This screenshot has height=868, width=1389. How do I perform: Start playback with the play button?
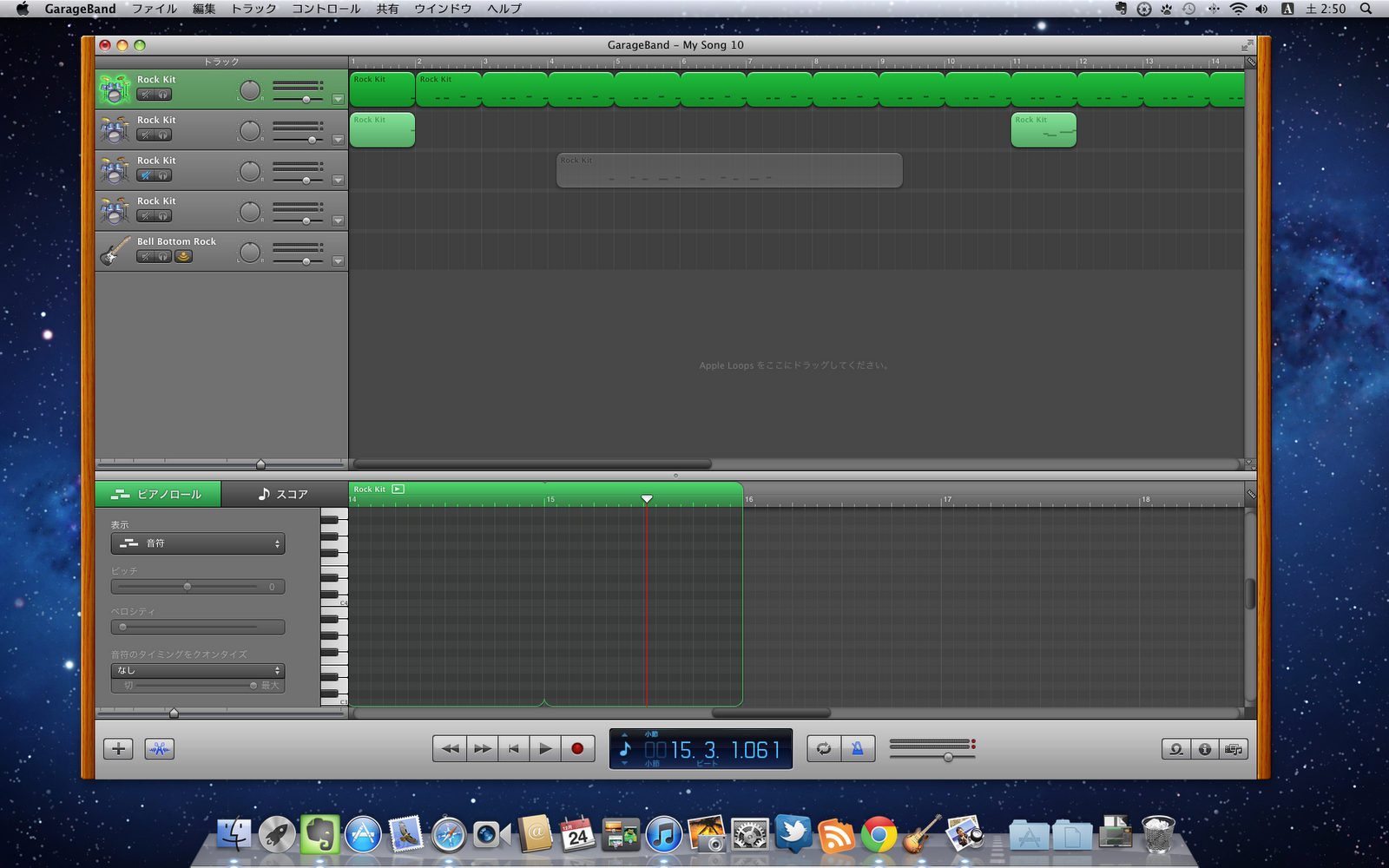[545, 749]
